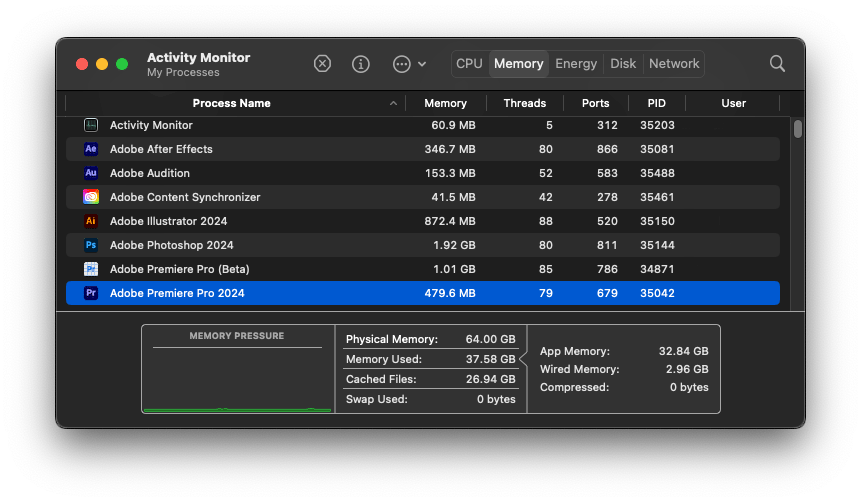Screen dimensions: 861x502
Task: Click the Premiere Pro 2024 Pr icon
Action: click(91, 293)
